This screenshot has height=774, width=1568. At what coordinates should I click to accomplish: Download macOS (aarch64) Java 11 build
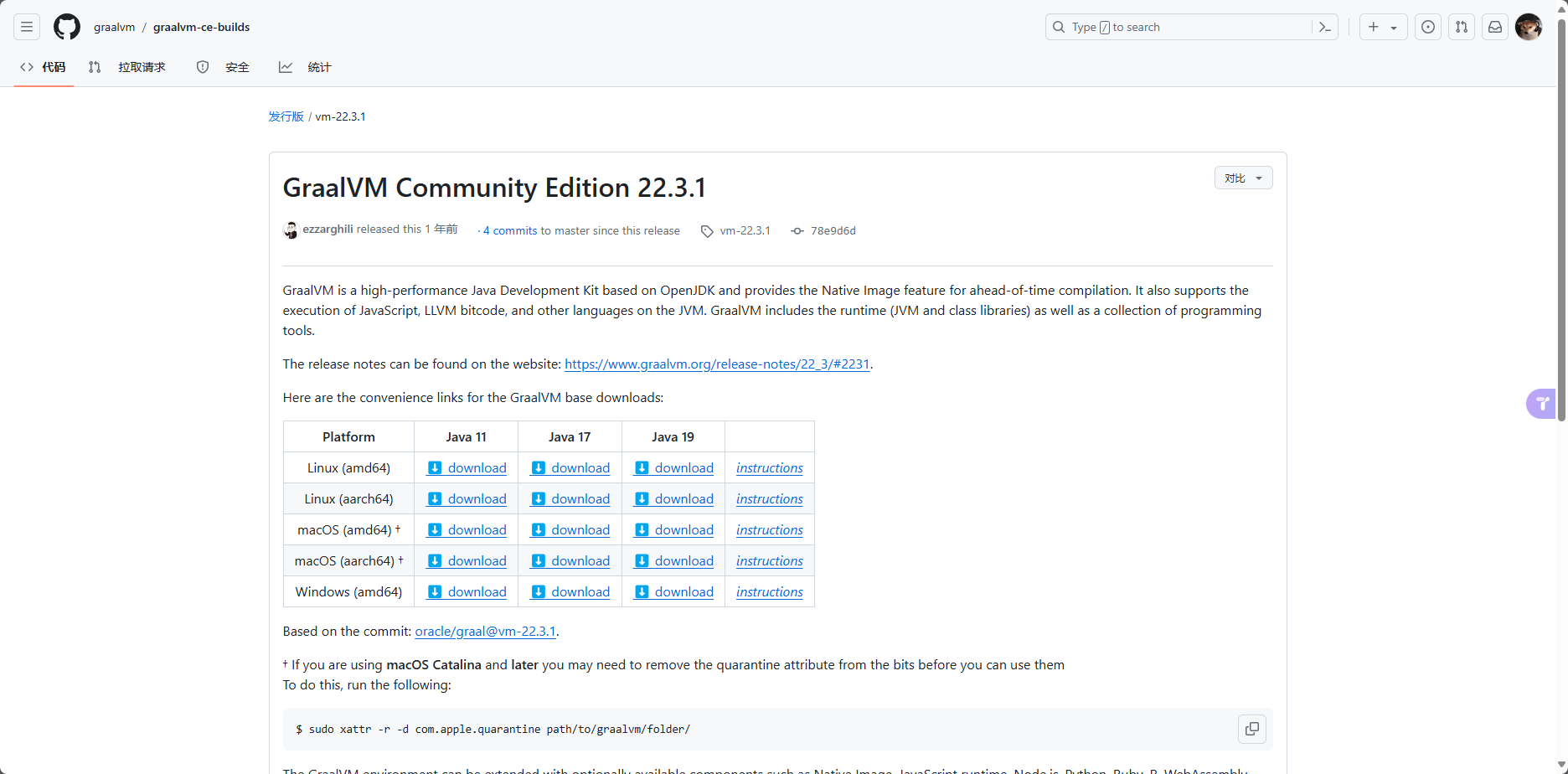point(467,561)
